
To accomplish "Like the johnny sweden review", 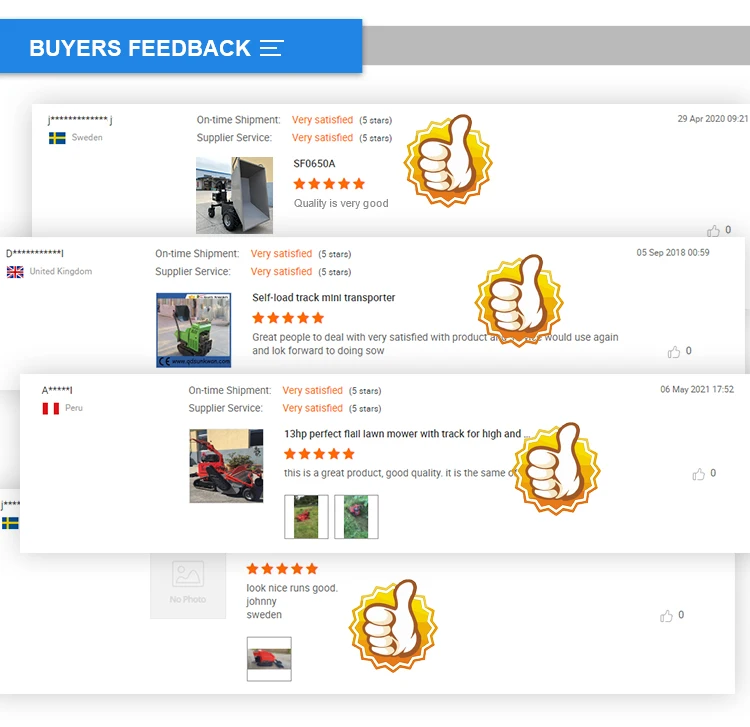I will (666, 616).
